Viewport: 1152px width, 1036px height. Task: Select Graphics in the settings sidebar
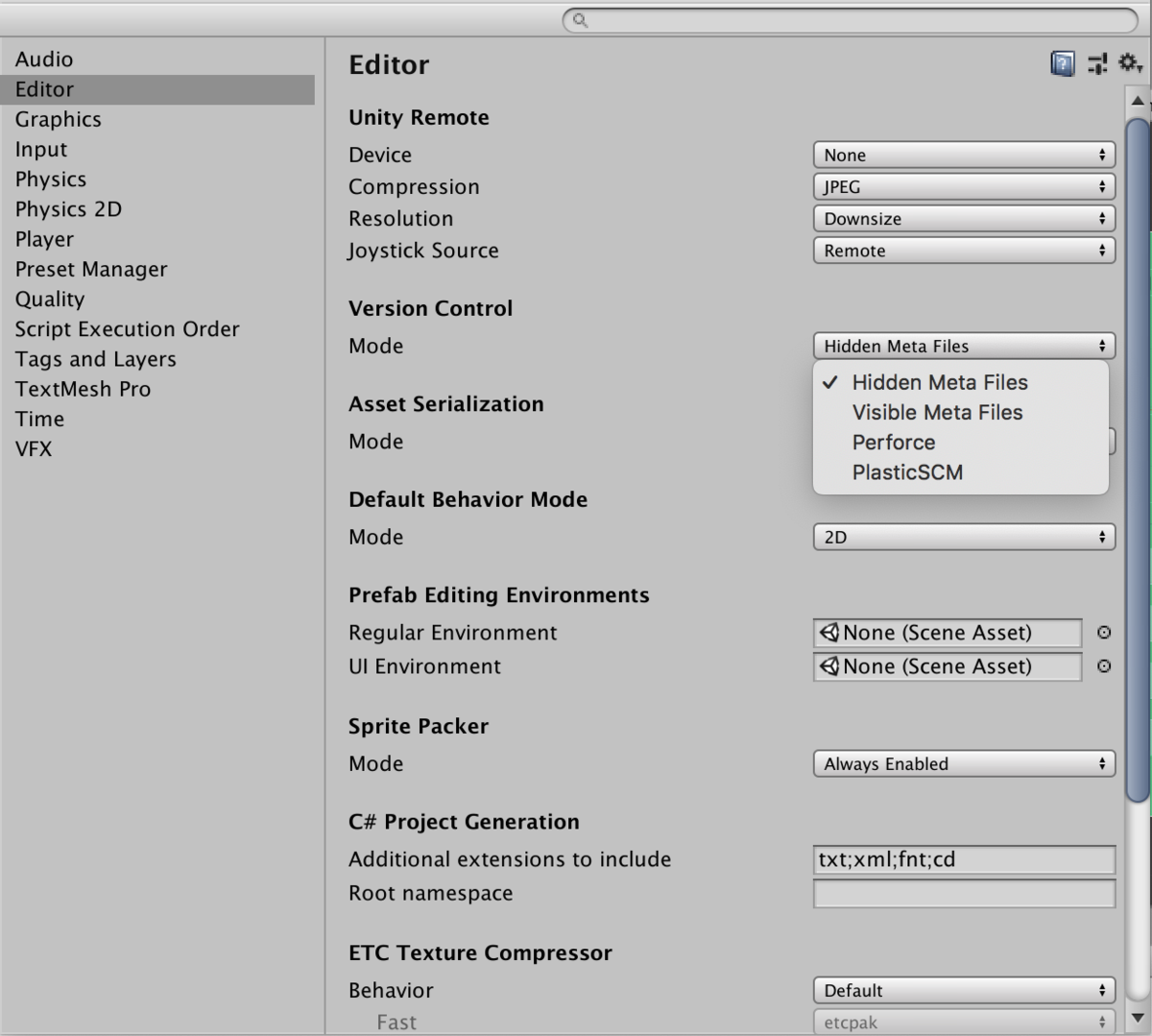(58, 118)
